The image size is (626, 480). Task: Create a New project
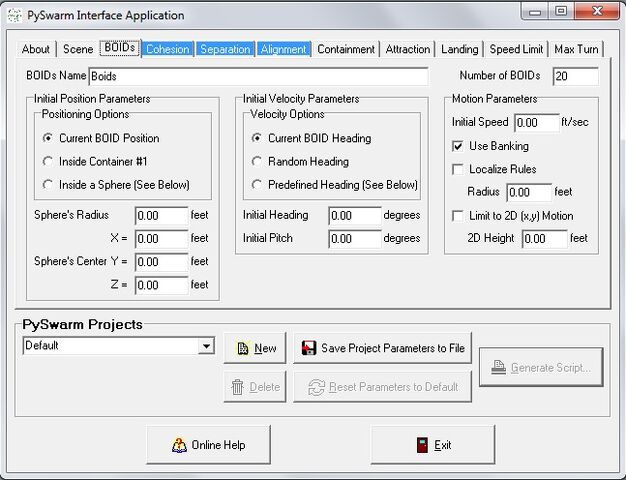255,348
